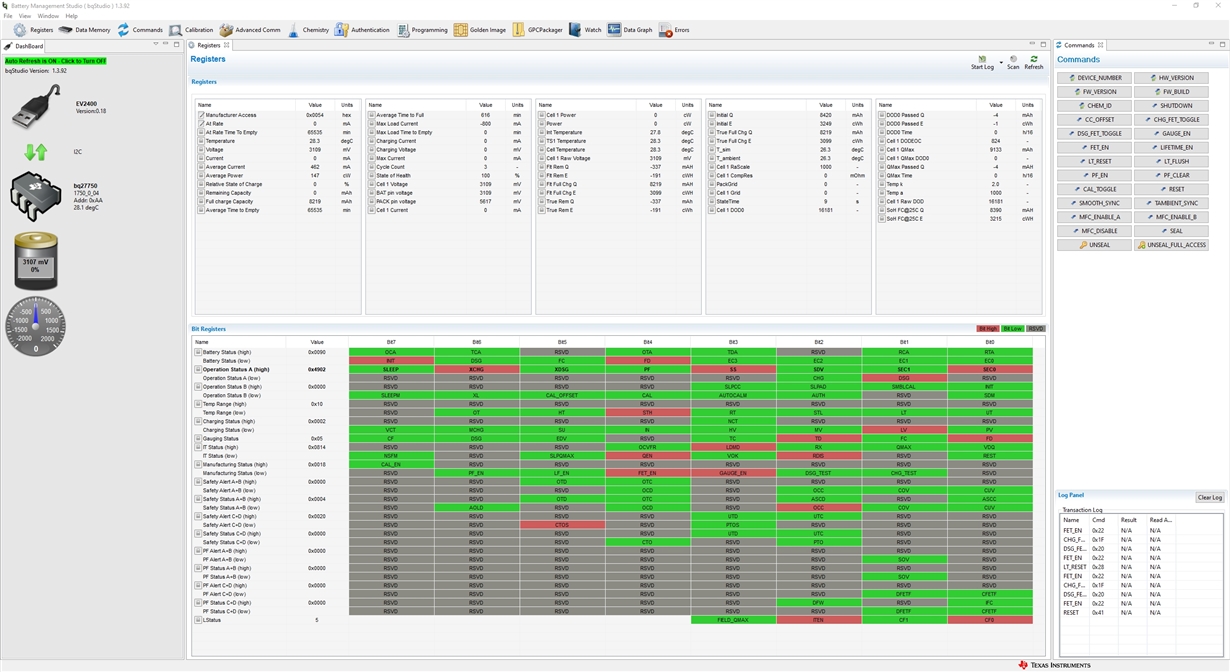Screen dimensions: 1230x672
Task: Click the GAUGE_EN command button
Action: (x=1172, y=134)
